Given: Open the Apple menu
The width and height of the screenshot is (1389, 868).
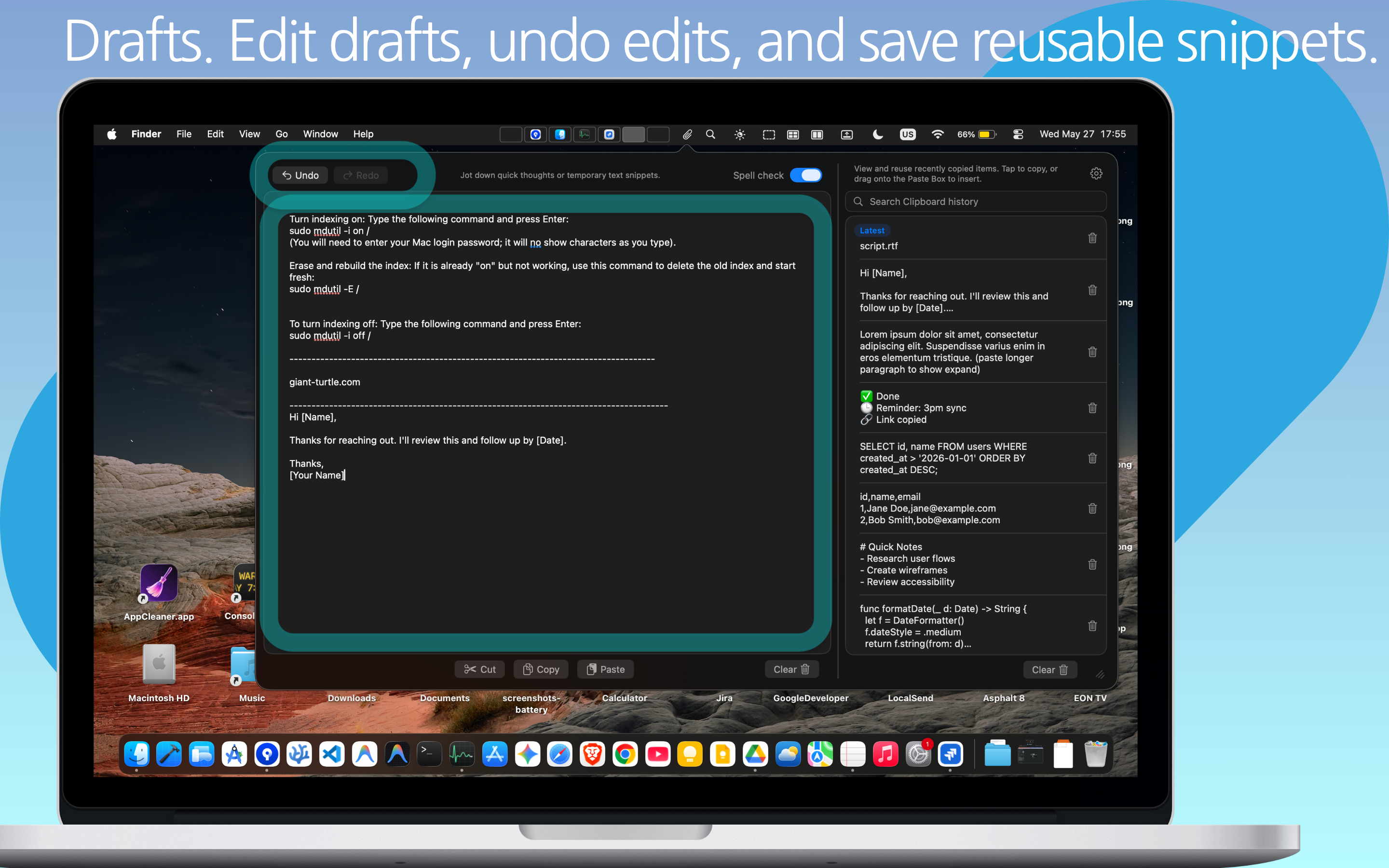Looking at the screenshot, I should [x=112, y=135].
